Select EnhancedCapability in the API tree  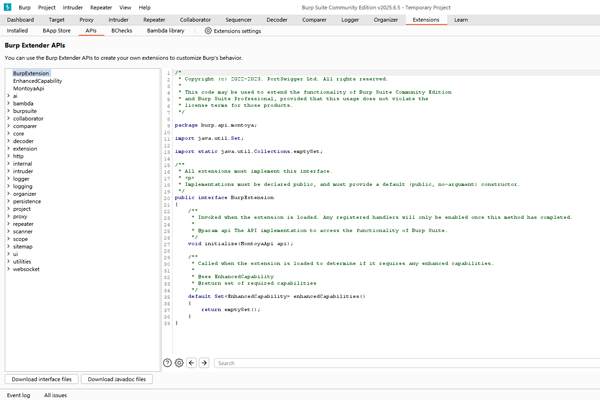pos(38,81)
